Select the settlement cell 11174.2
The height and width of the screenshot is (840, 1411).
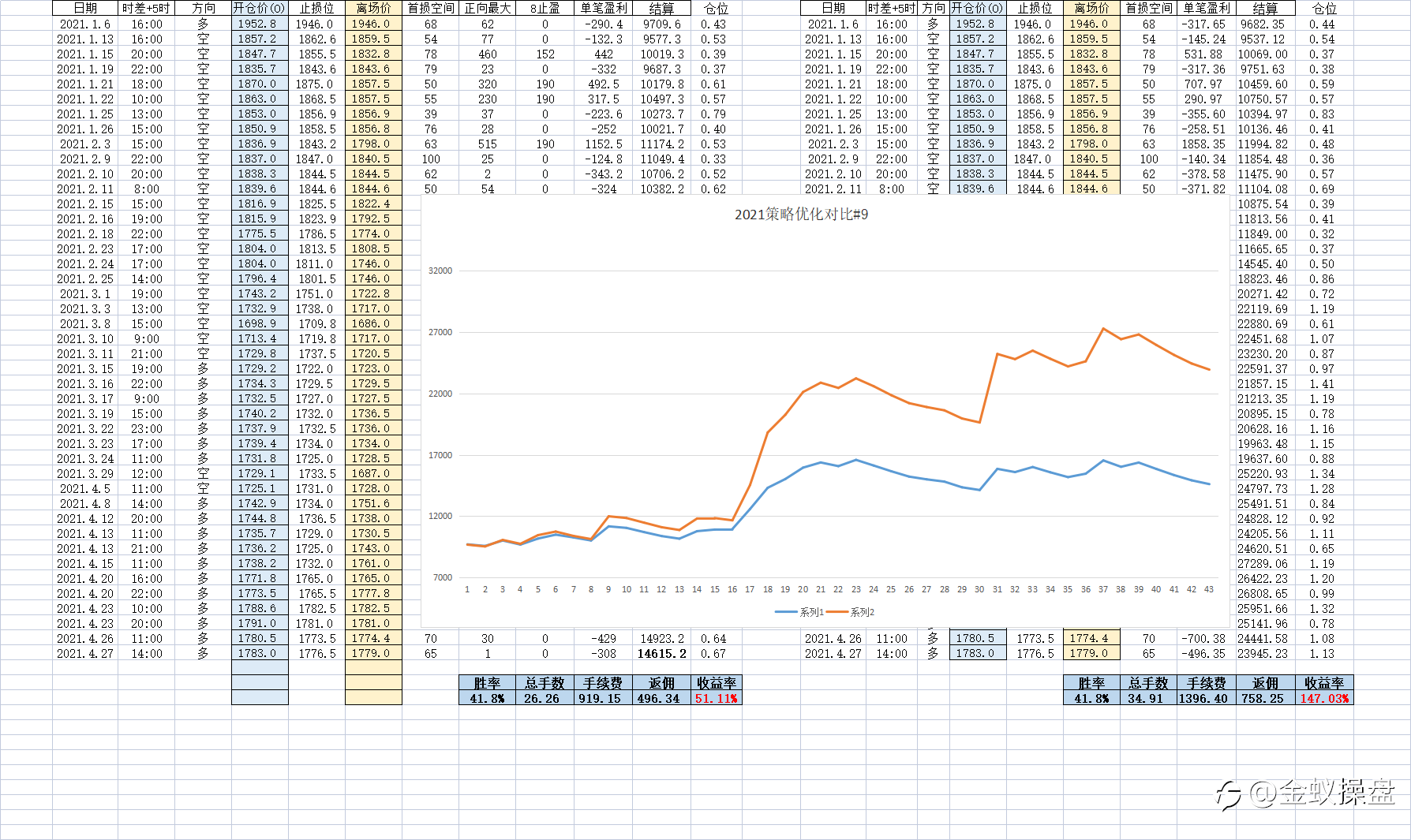click(661, 144)
